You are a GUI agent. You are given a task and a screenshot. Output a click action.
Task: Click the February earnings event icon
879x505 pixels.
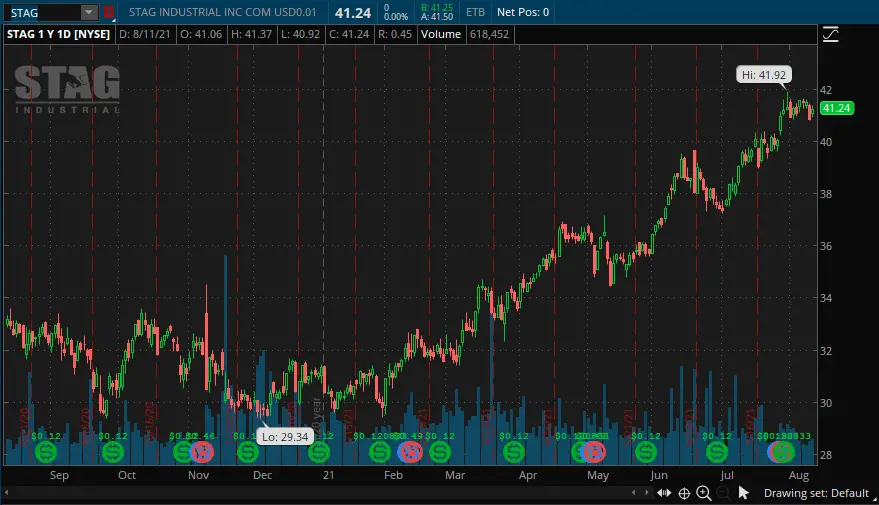pos(410,452)
